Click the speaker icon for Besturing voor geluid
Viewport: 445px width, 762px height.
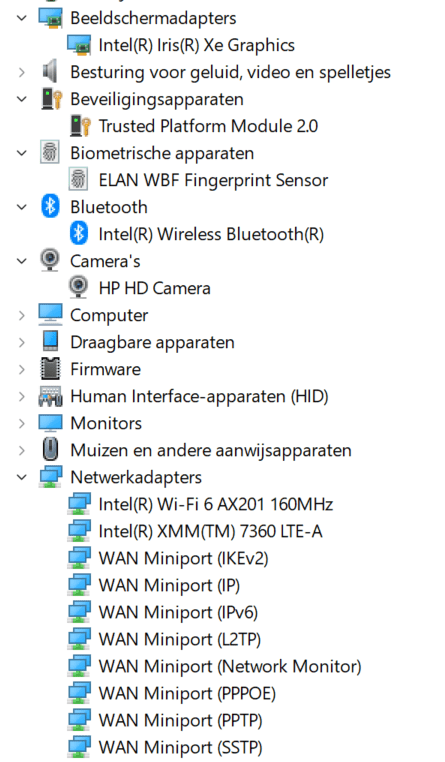50,72
